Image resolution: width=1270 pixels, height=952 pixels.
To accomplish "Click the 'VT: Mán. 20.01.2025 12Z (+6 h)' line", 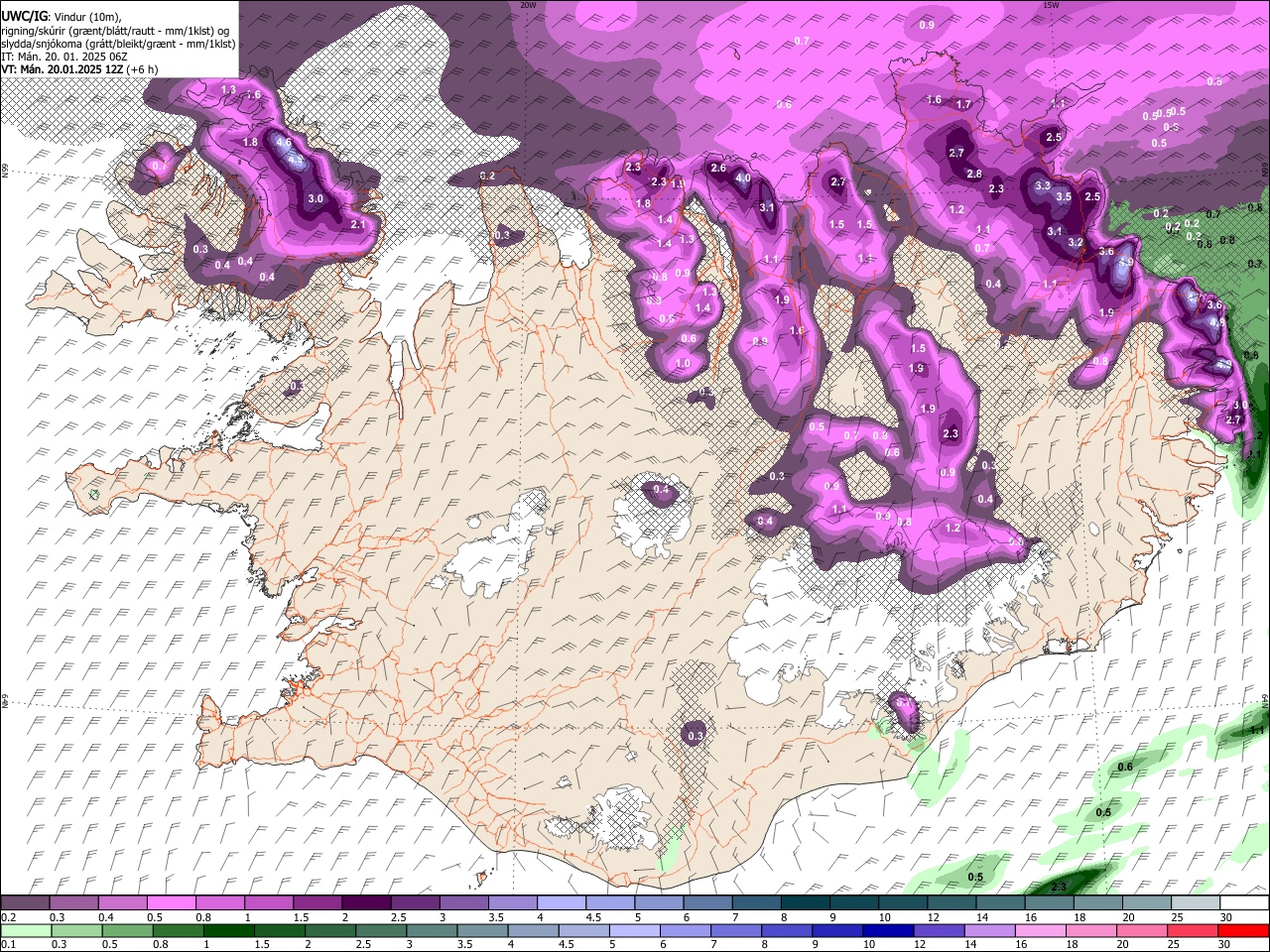I will [79, 69].
